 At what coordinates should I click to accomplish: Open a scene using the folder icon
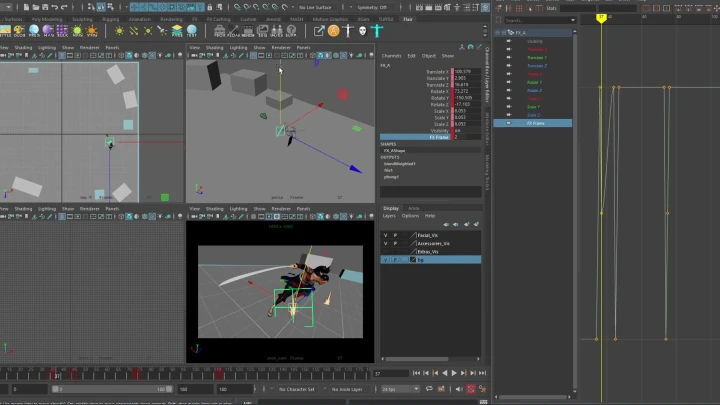coord(35,7)
